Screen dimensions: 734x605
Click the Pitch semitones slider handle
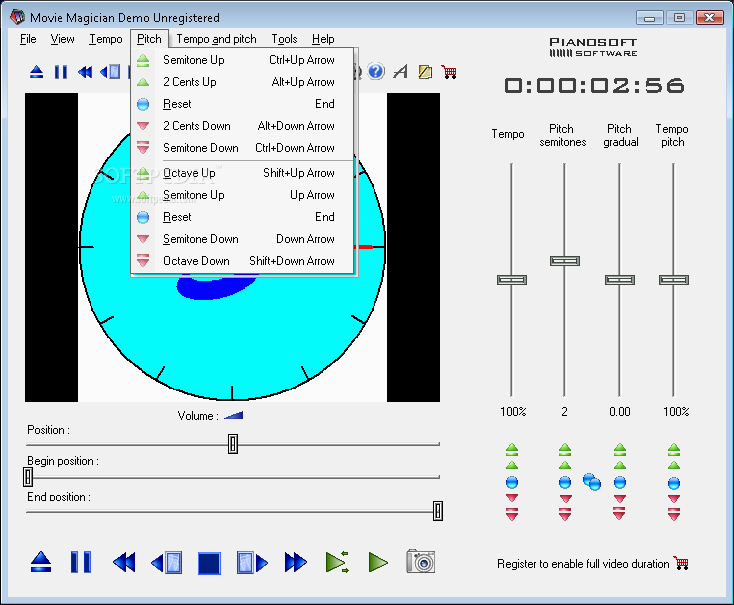(x=565, y=261)
